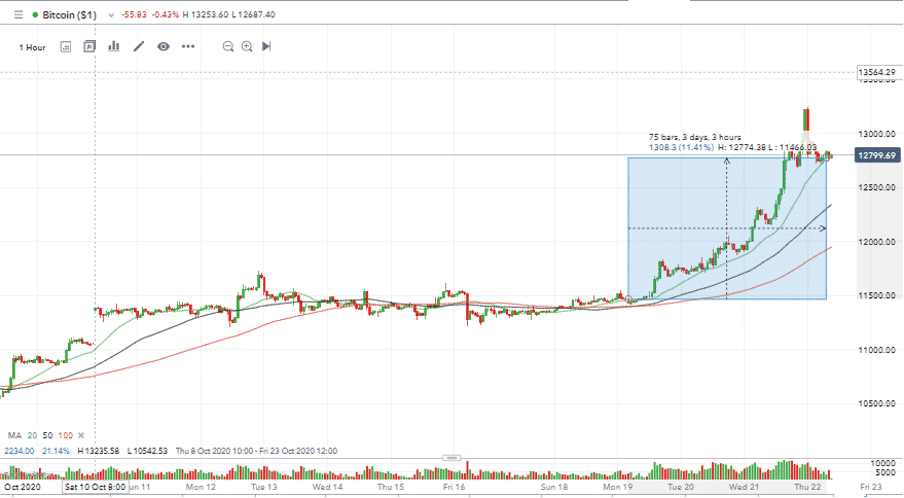Click the Wed 14 date axis label
Image resolution: width=904 pixels, height=498 pixels.
tap(327, 487)
